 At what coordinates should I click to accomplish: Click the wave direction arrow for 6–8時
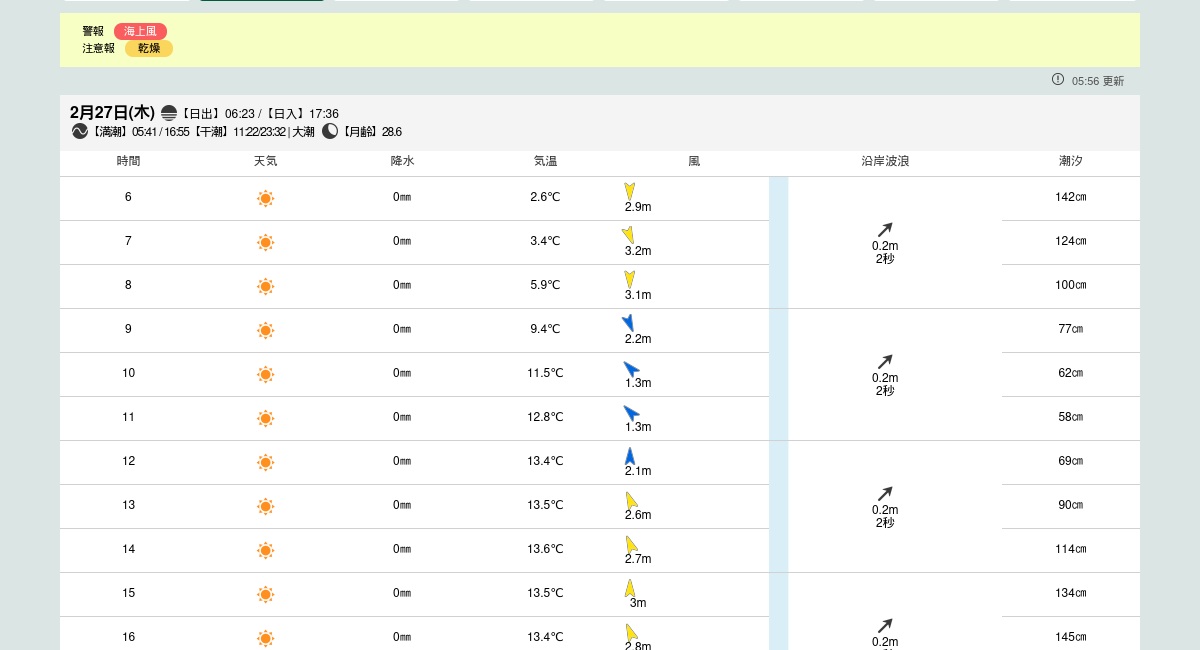(x=884, y=230)
